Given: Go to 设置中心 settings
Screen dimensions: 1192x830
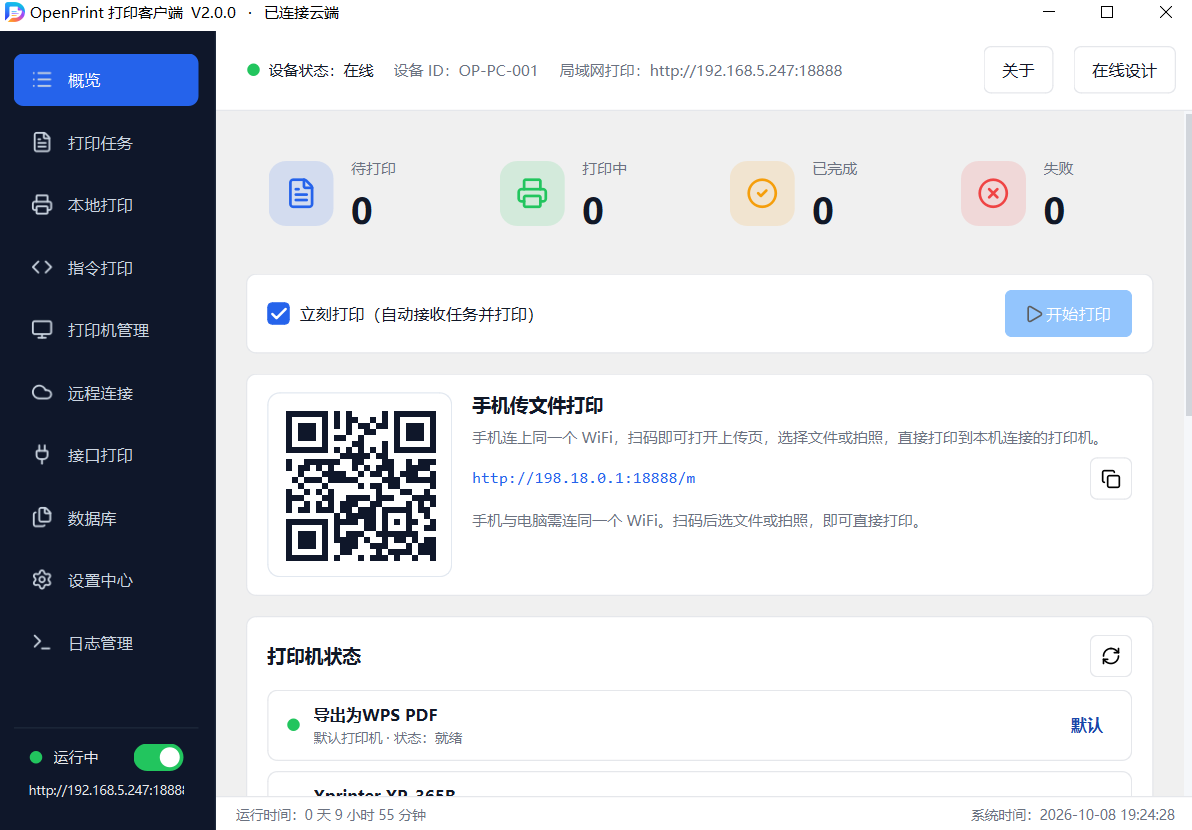Looking at the screenshot, I should point(106,580).
